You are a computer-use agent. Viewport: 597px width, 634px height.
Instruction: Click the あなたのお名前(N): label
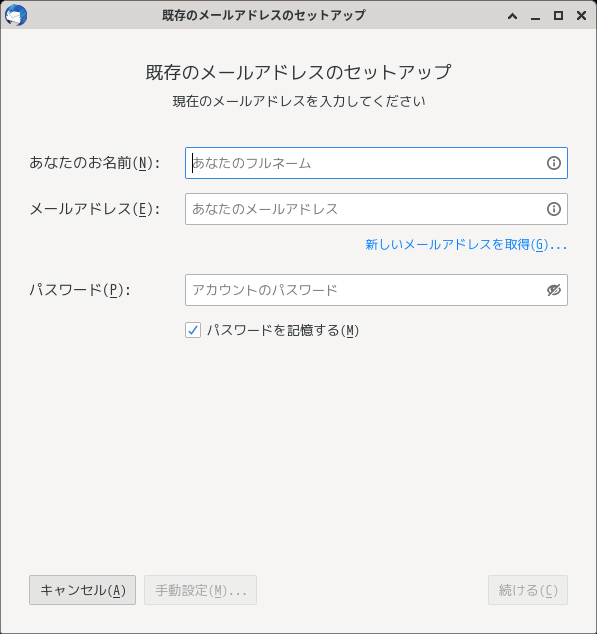click(x=95, y=163)
